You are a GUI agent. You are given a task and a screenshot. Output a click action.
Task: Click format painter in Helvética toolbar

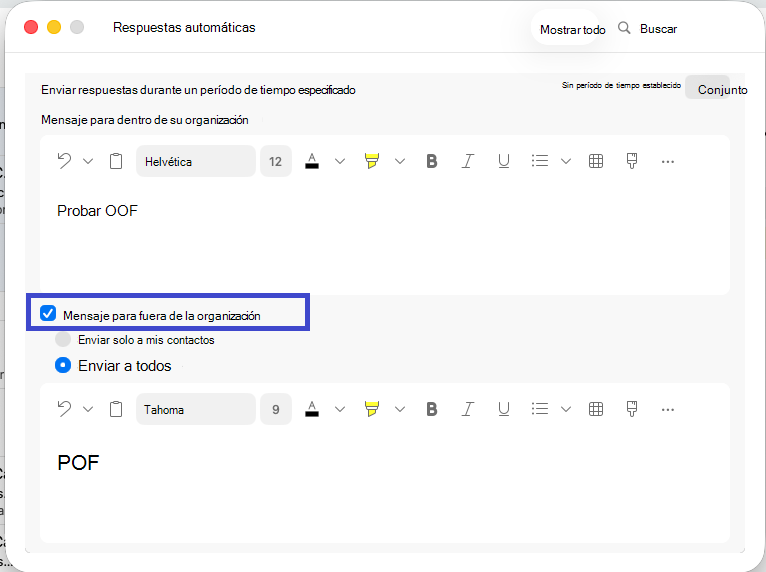click(632, 161)
